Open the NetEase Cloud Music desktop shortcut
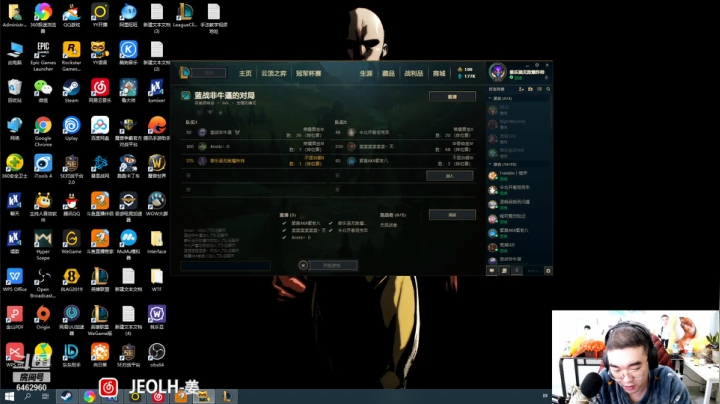The height and width of the screenshot is (404, 720). (100, 90)
